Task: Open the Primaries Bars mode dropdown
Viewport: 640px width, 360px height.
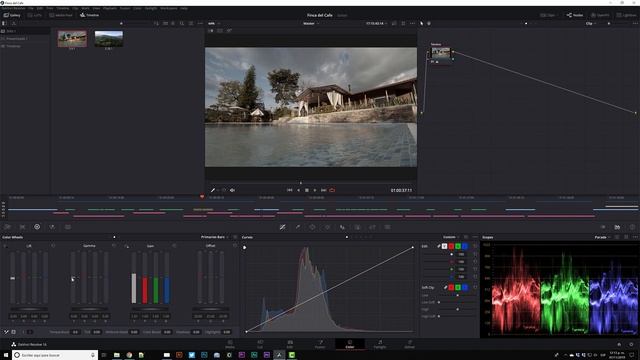Action: (215, 237)
